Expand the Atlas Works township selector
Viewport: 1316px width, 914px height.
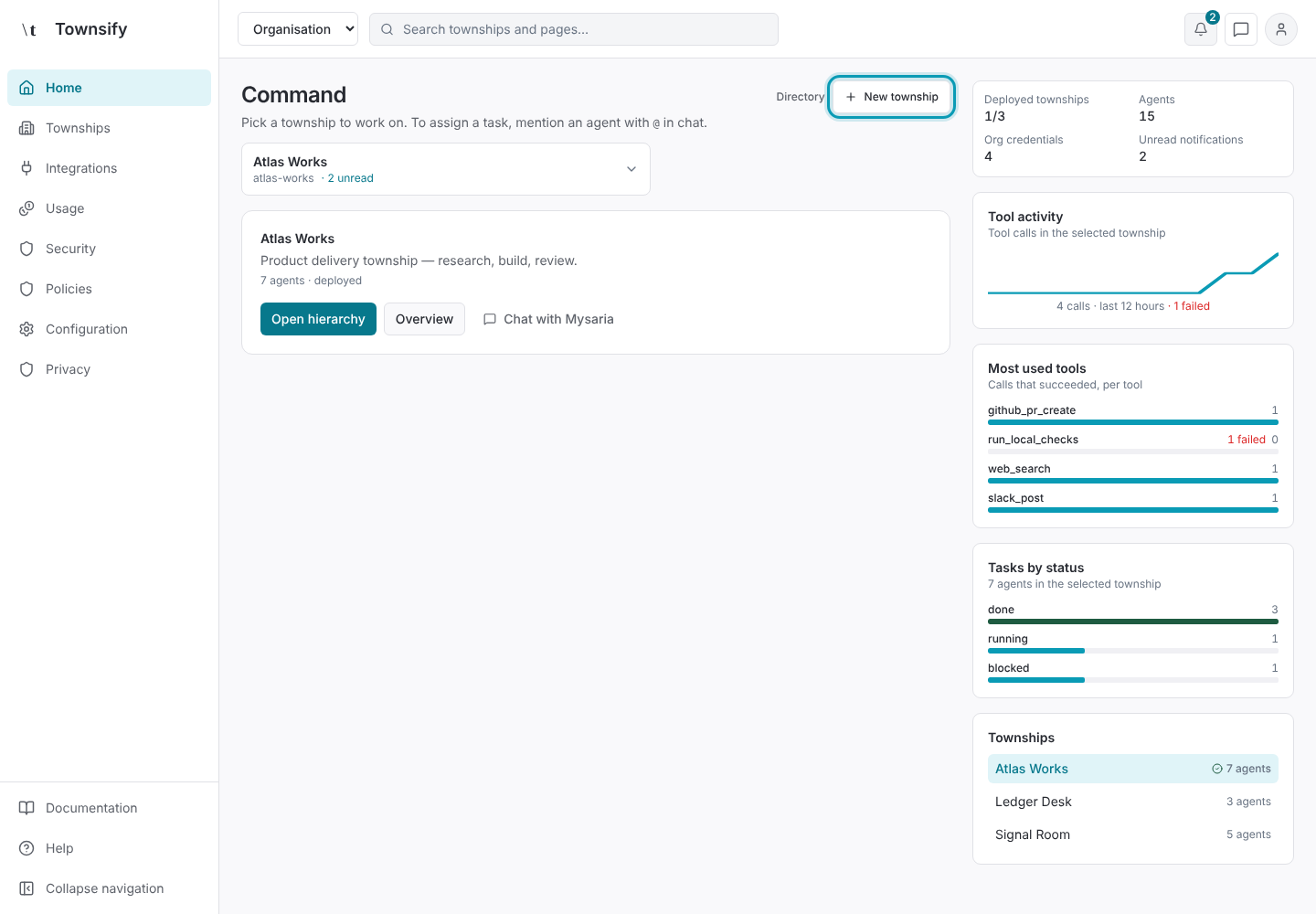point(446,169)
